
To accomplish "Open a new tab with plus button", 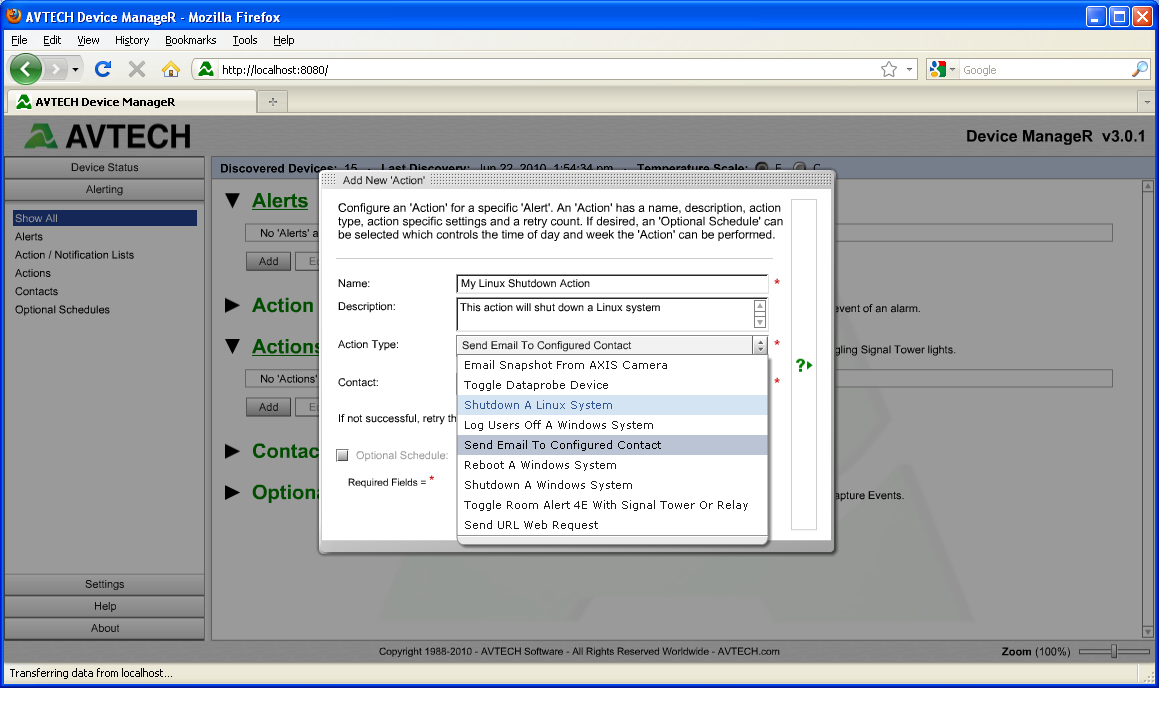I will [x=272, y=102].
